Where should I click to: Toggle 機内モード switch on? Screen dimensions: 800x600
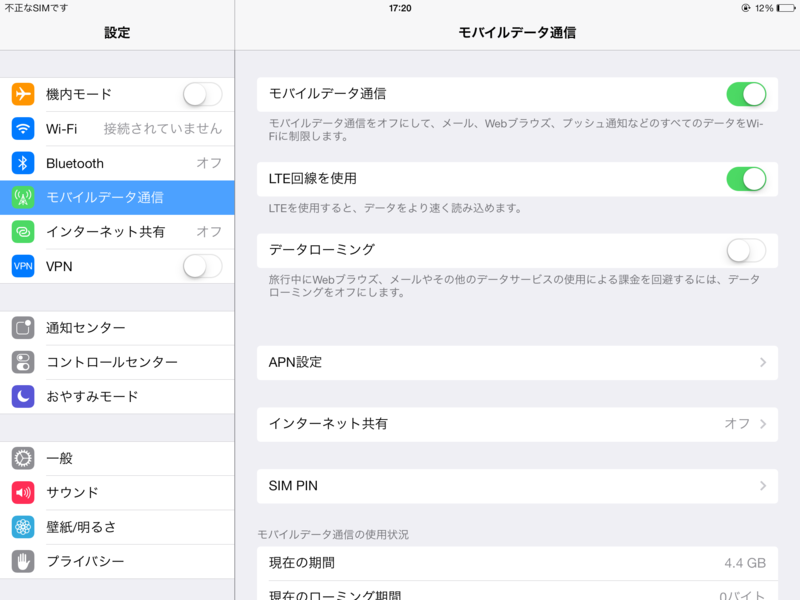tap(203, 94)
